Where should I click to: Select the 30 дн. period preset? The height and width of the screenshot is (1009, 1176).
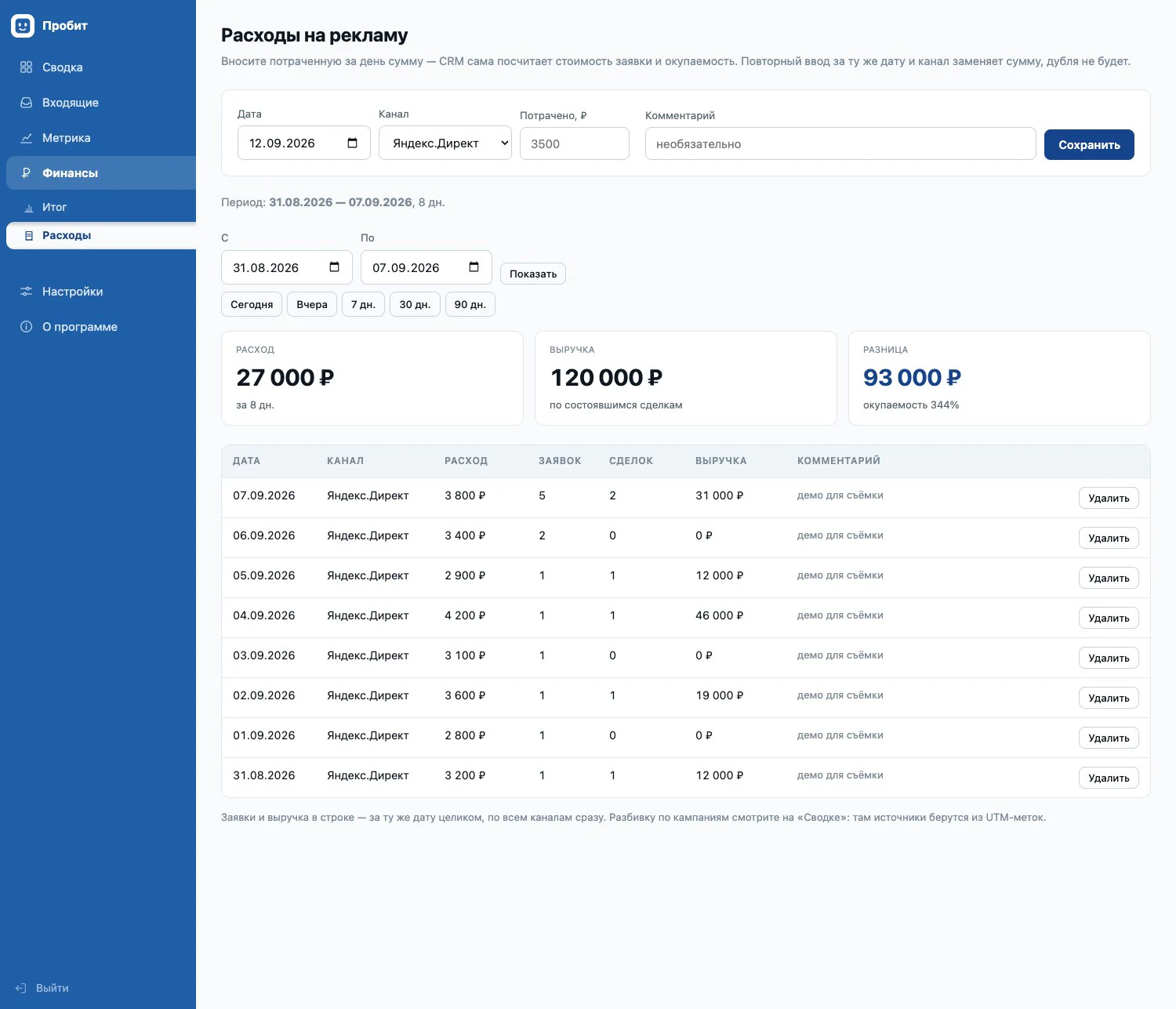(415, 304)
